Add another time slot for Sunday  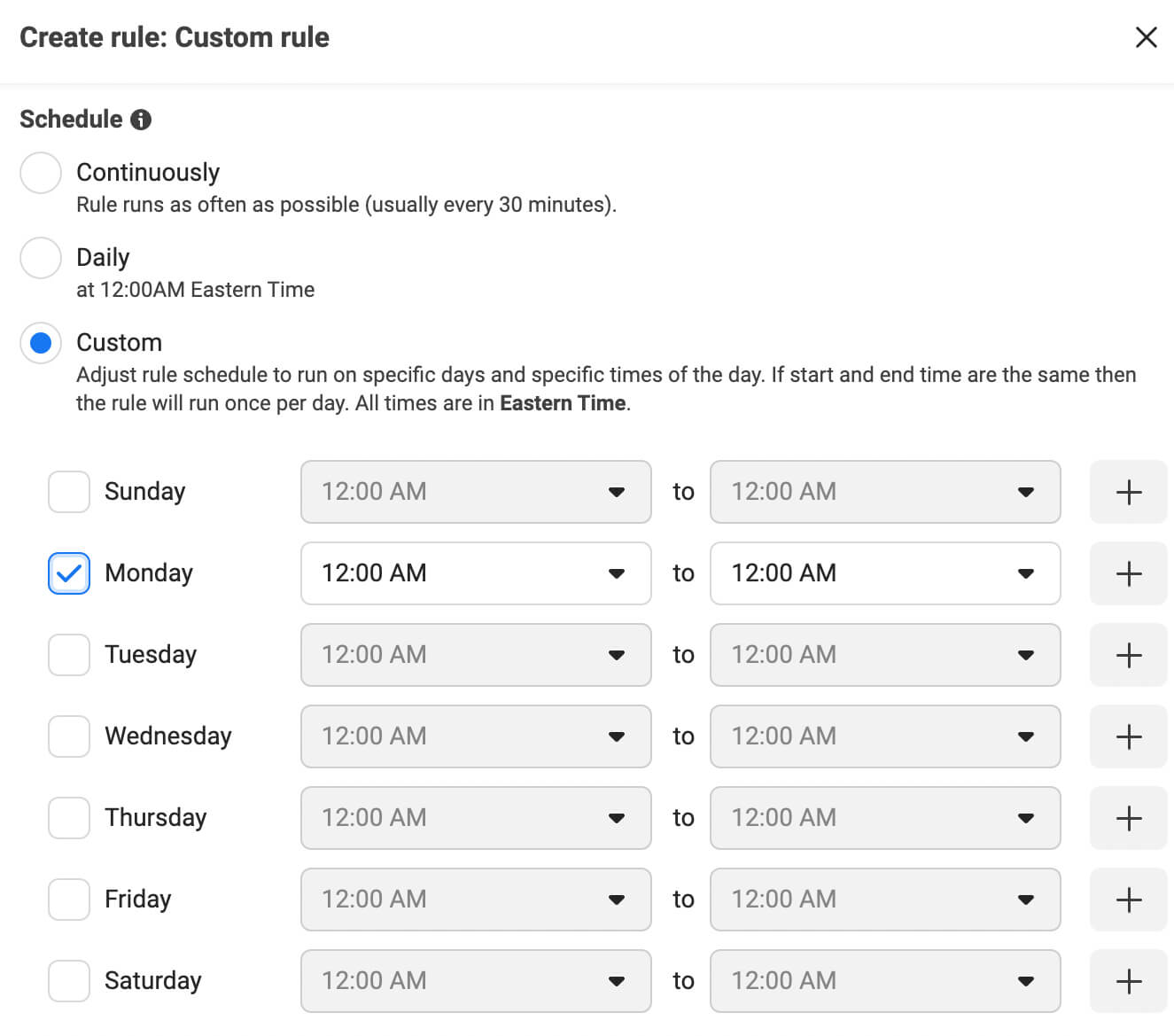tap(1128, 492)
